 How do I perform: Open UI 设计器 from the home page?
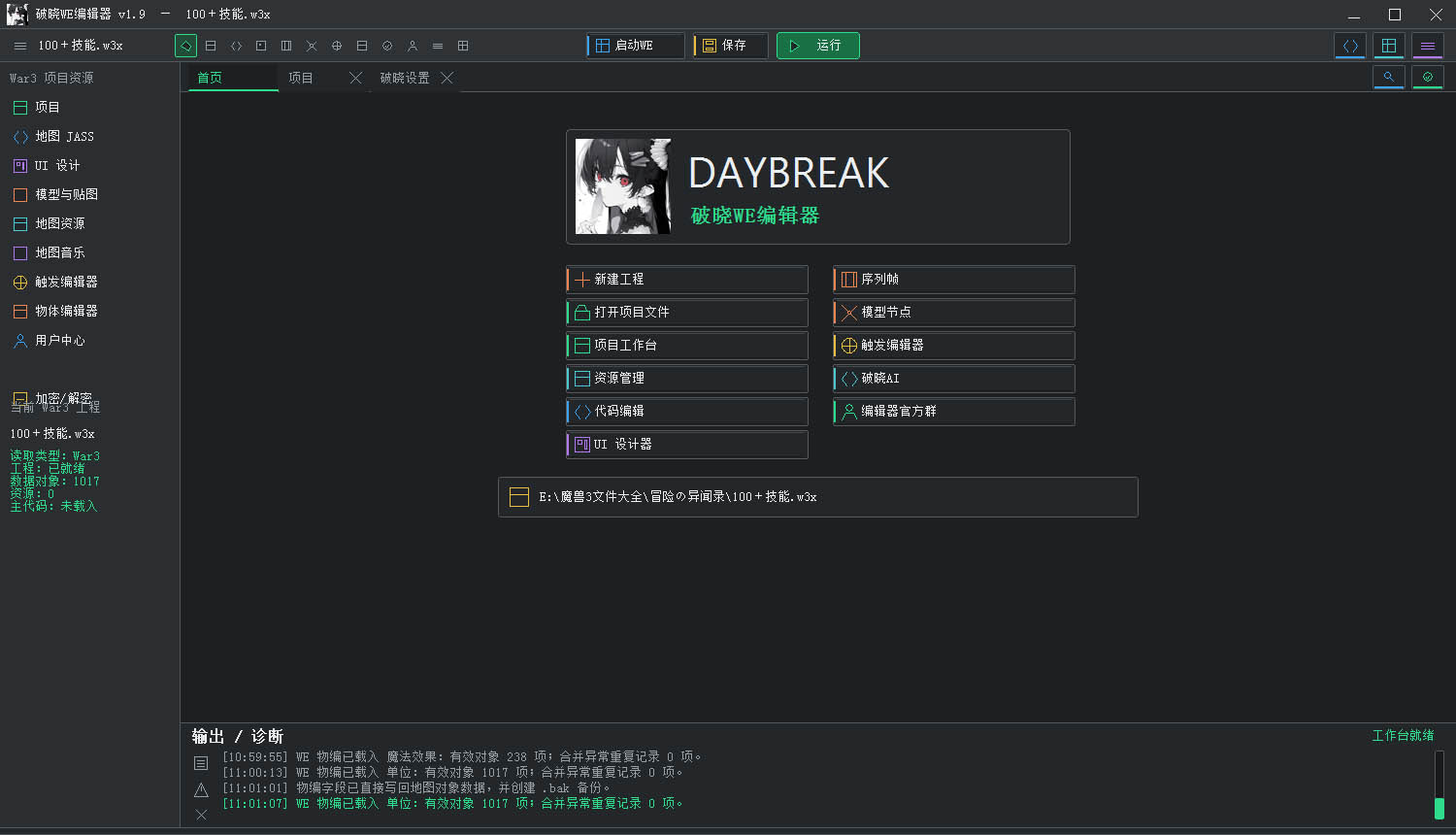click(687, 445)
